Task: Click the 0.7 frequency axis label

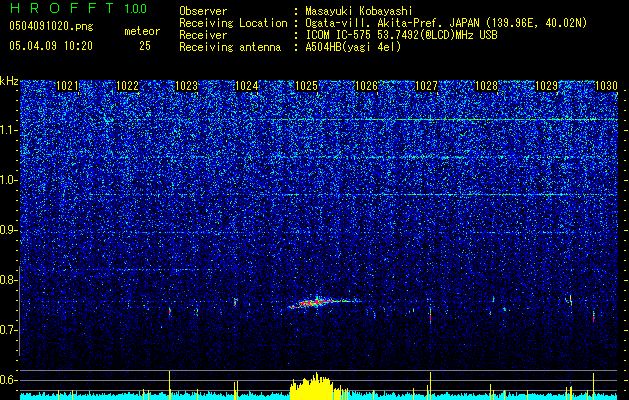Action: click(8, 330)
